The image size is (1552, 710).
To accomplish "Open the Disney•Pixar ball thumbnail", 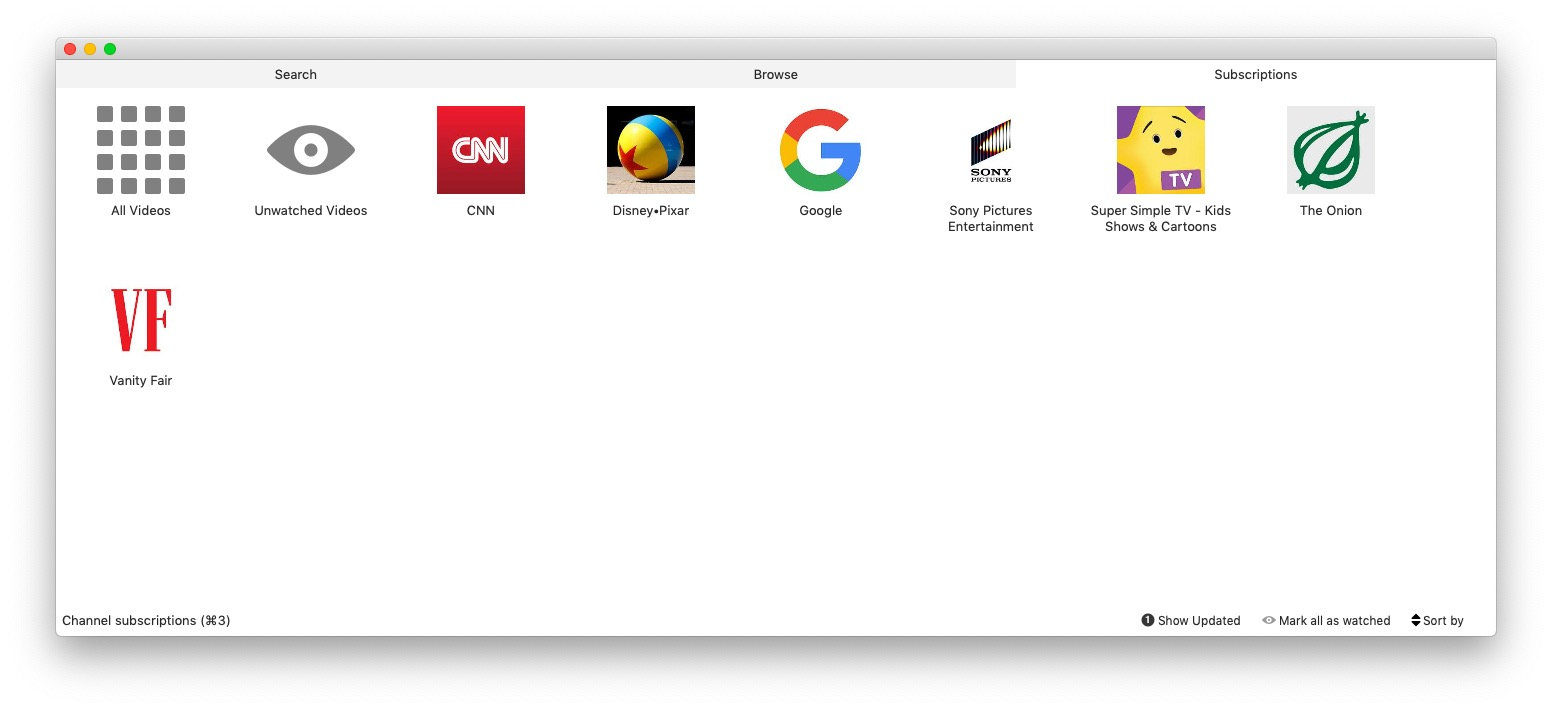I will tap(651, 150).
